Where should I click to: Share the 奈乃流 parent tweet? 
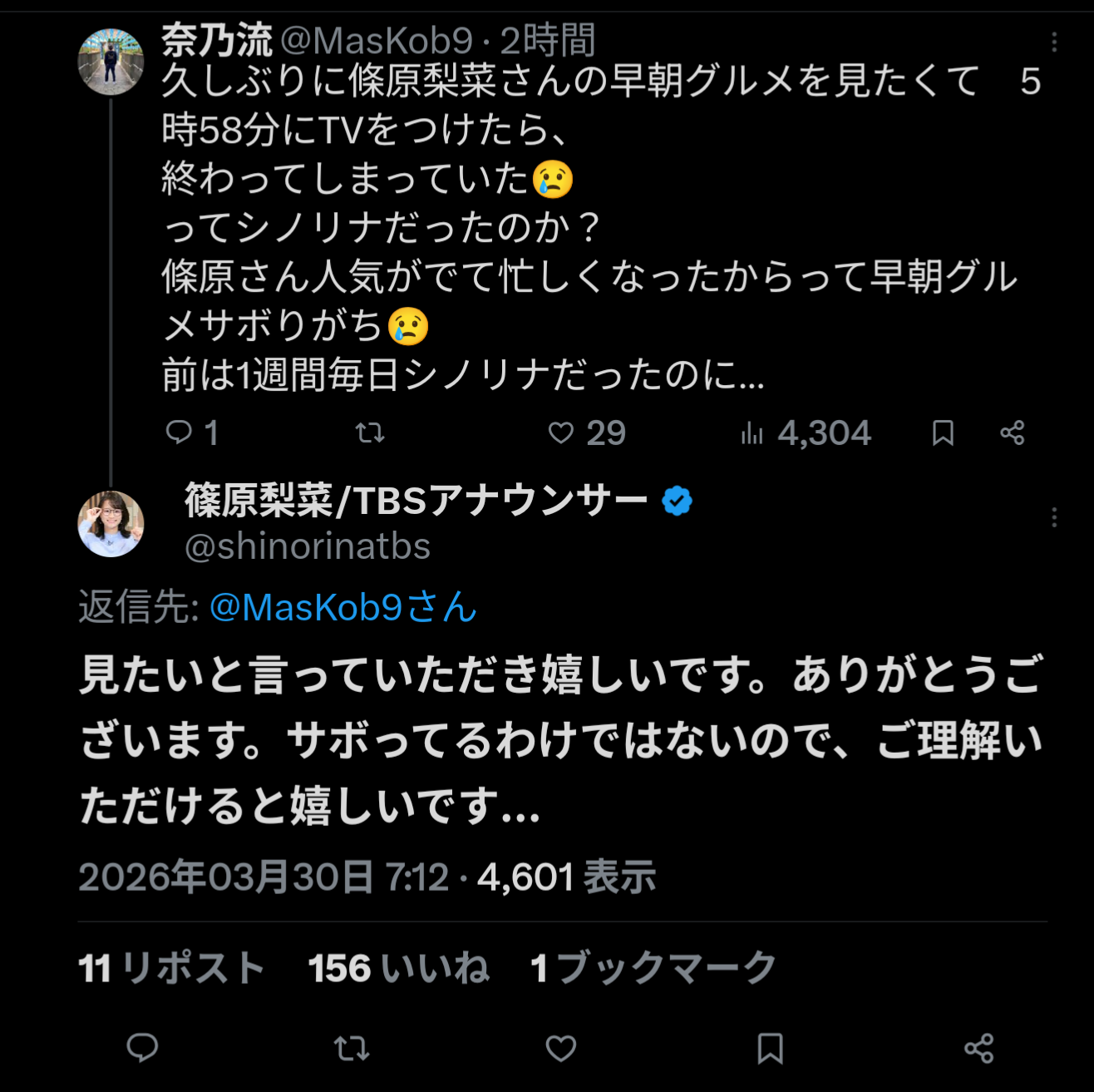click(x=1013, y=432)
